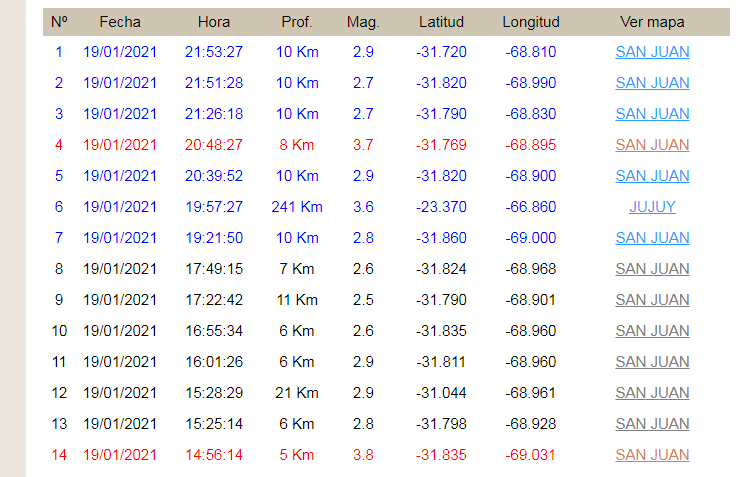Image resolution: width=743 pixels, height=477 pixels.
Task: Click SAN JUAN link in row 11
Action: (652, 362)
